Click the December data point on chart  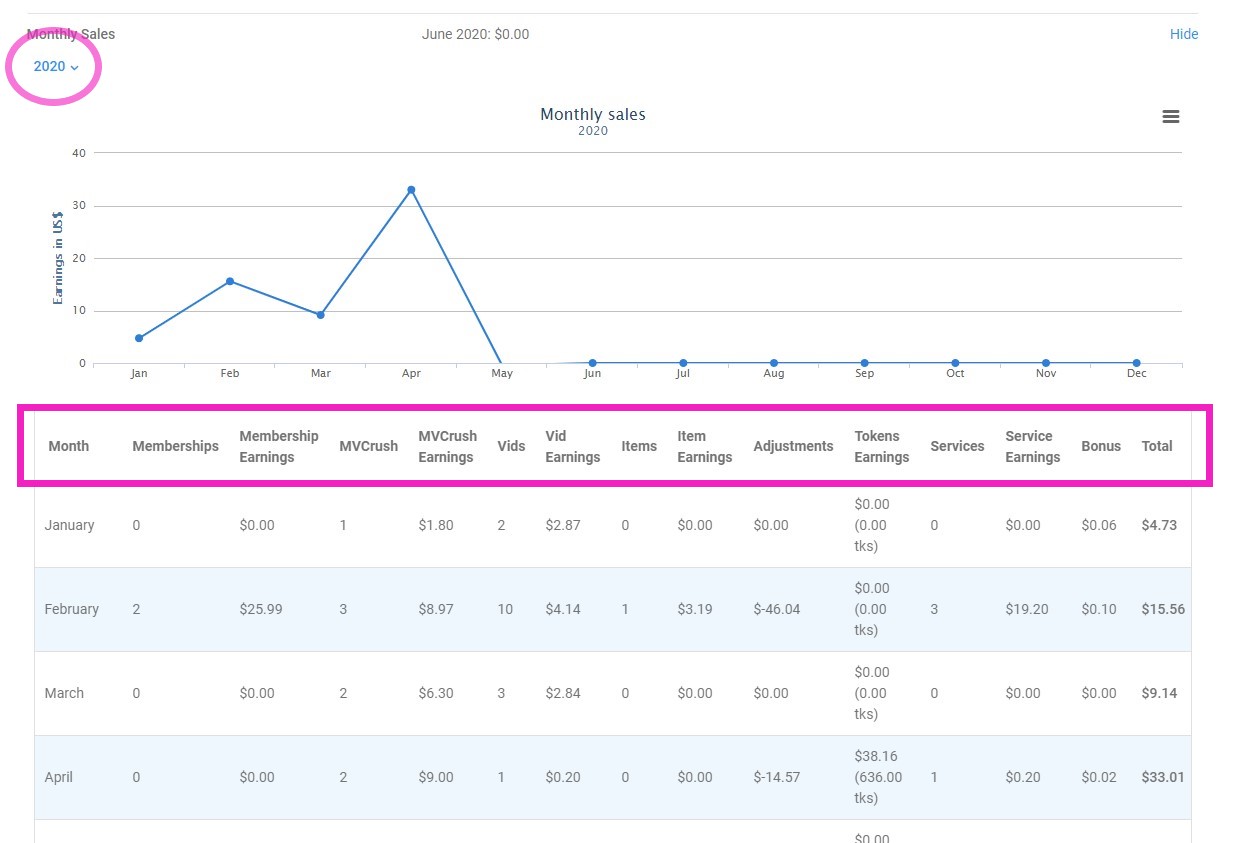1136,363
